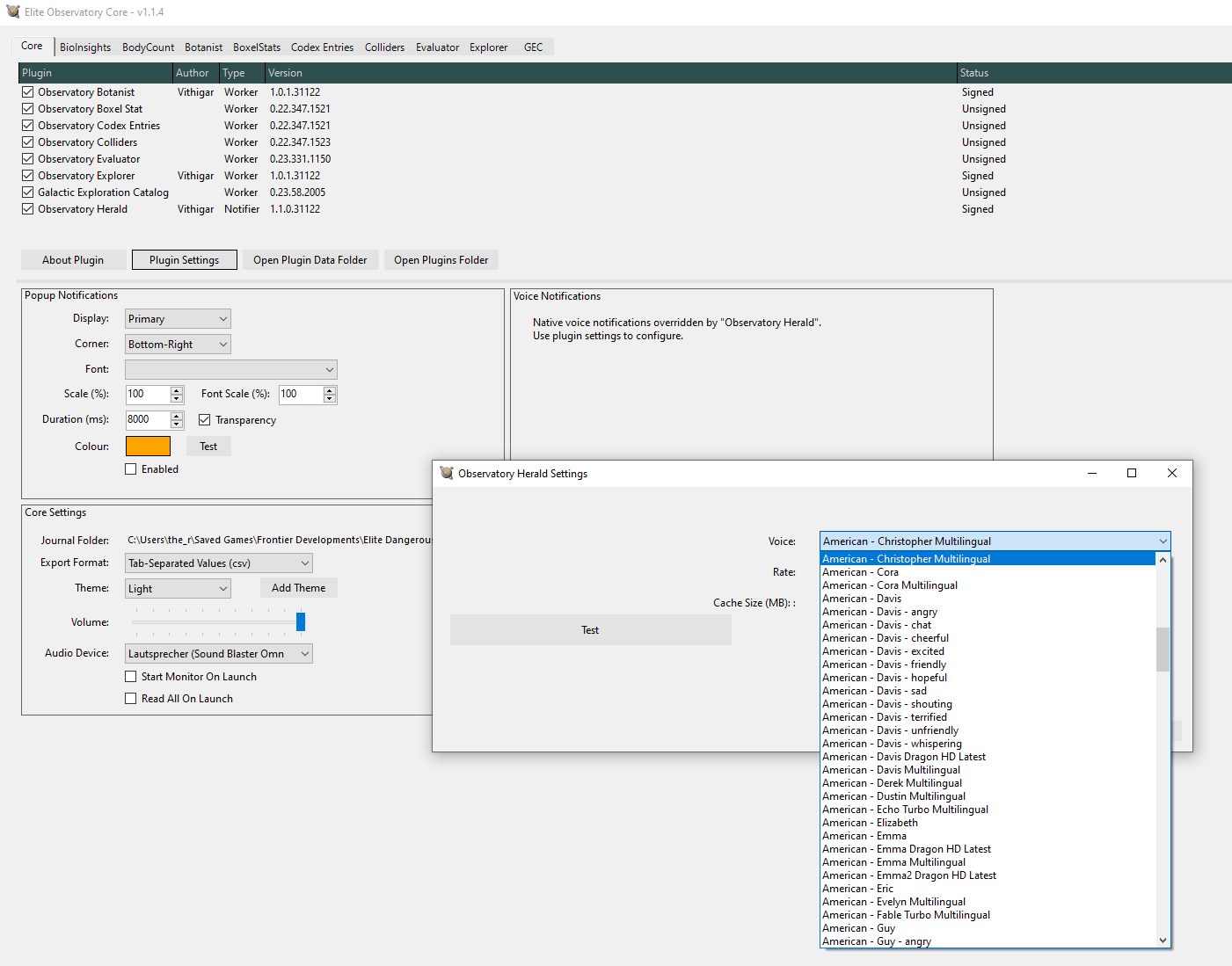Disable the Transparency checkbox

pos(205,420)
